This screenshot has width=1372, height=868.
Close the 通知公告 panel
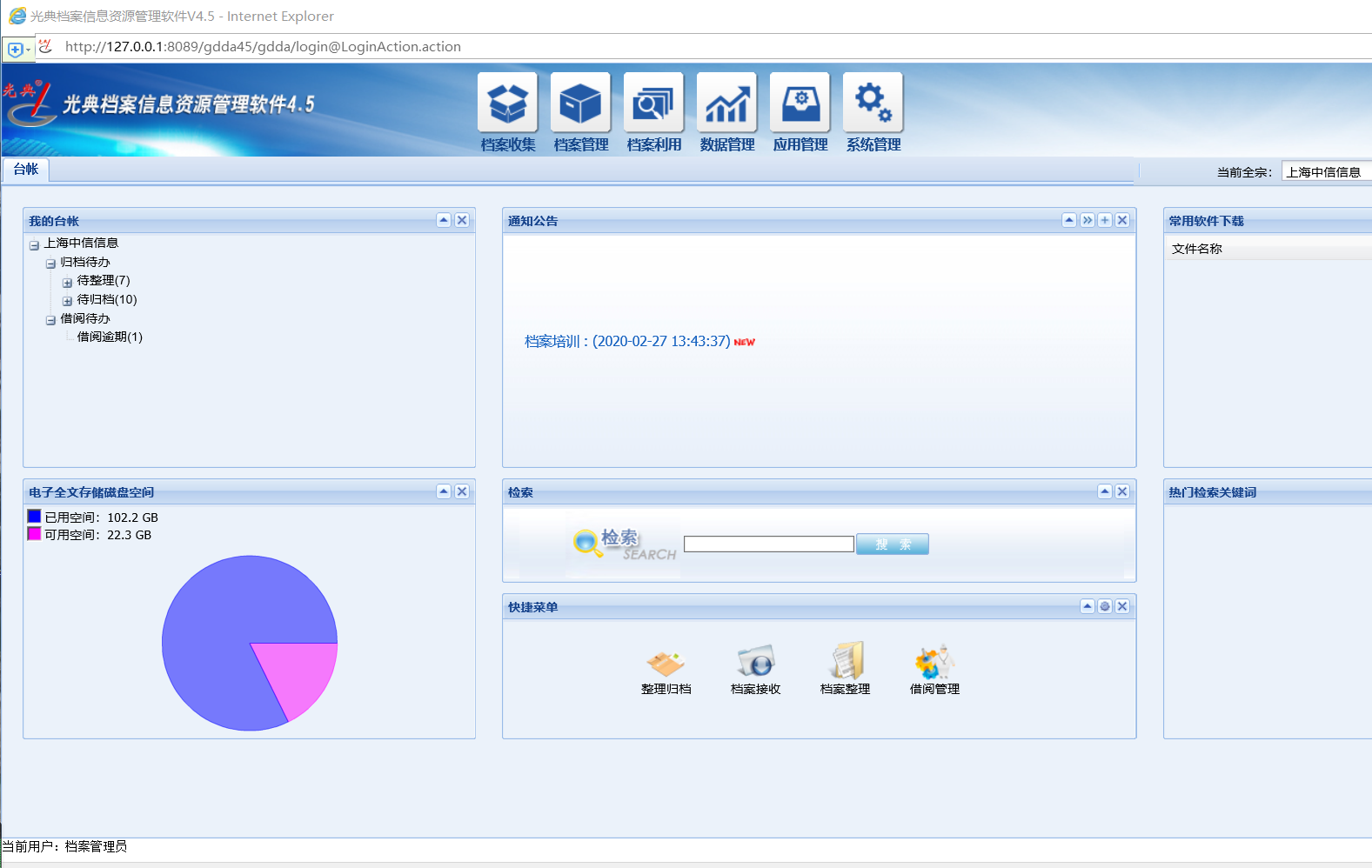(1122, 220)
